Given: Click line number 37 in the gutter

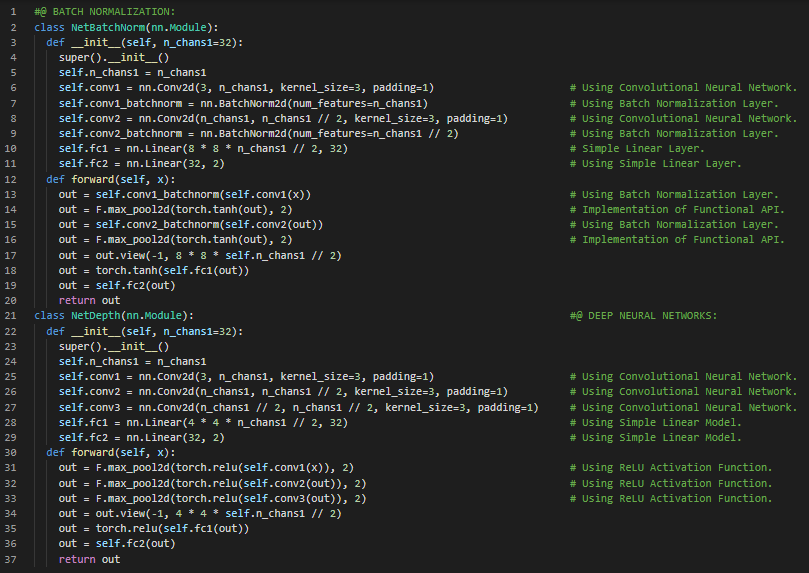Looking at the screenshot, I should pos(13,559).
